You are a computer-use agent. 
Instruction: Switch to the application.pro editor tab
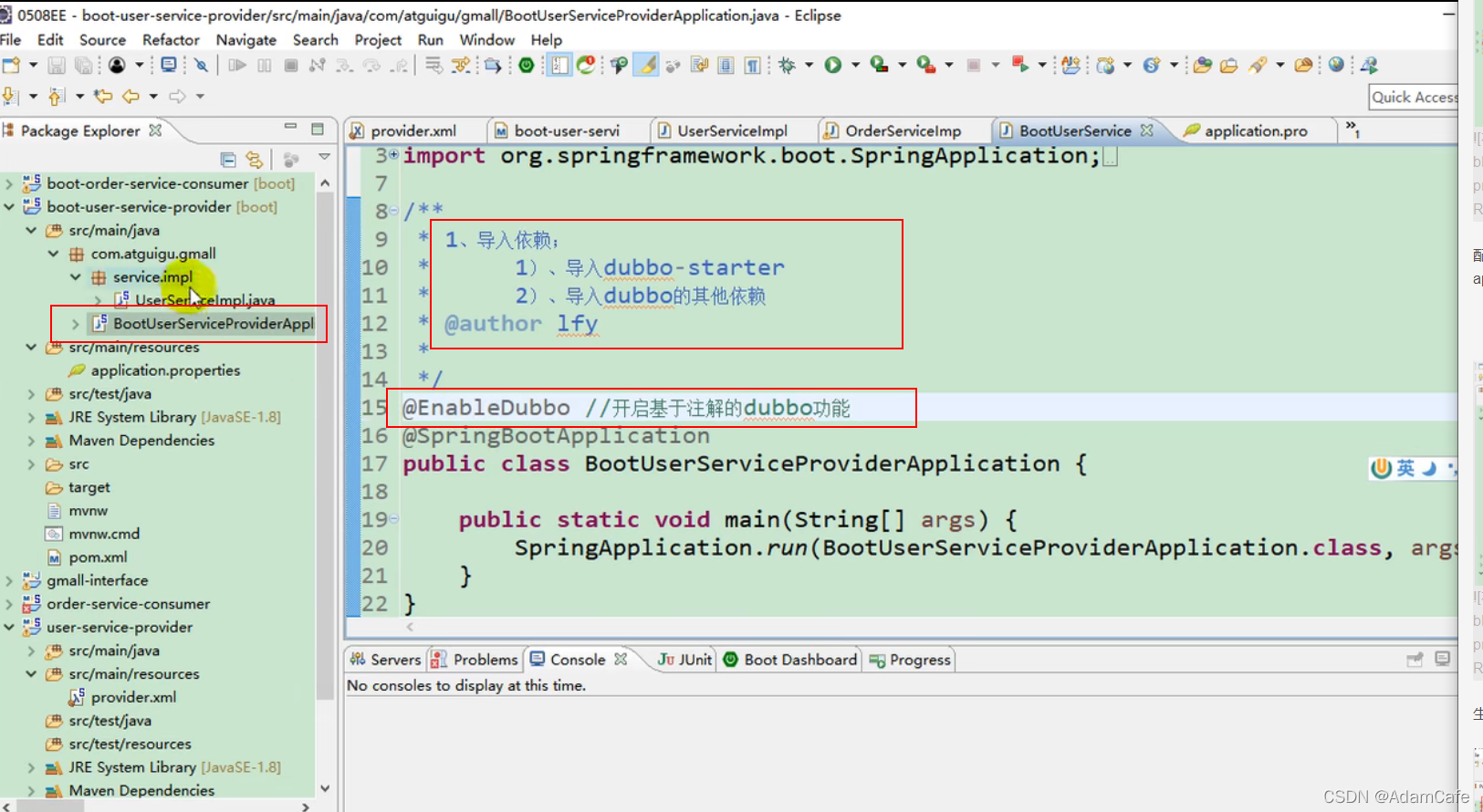click(1255, 131)
